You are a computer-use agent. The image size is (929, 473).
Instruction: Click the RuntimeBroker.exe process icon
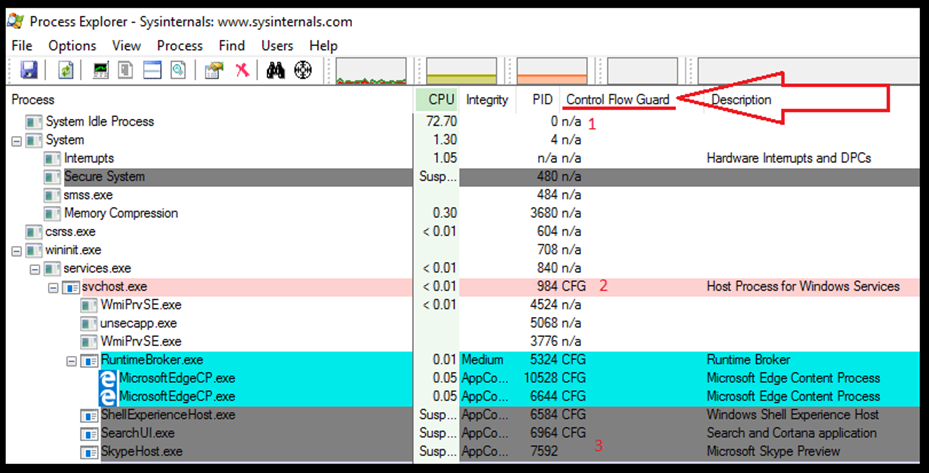tap(89, 360)
